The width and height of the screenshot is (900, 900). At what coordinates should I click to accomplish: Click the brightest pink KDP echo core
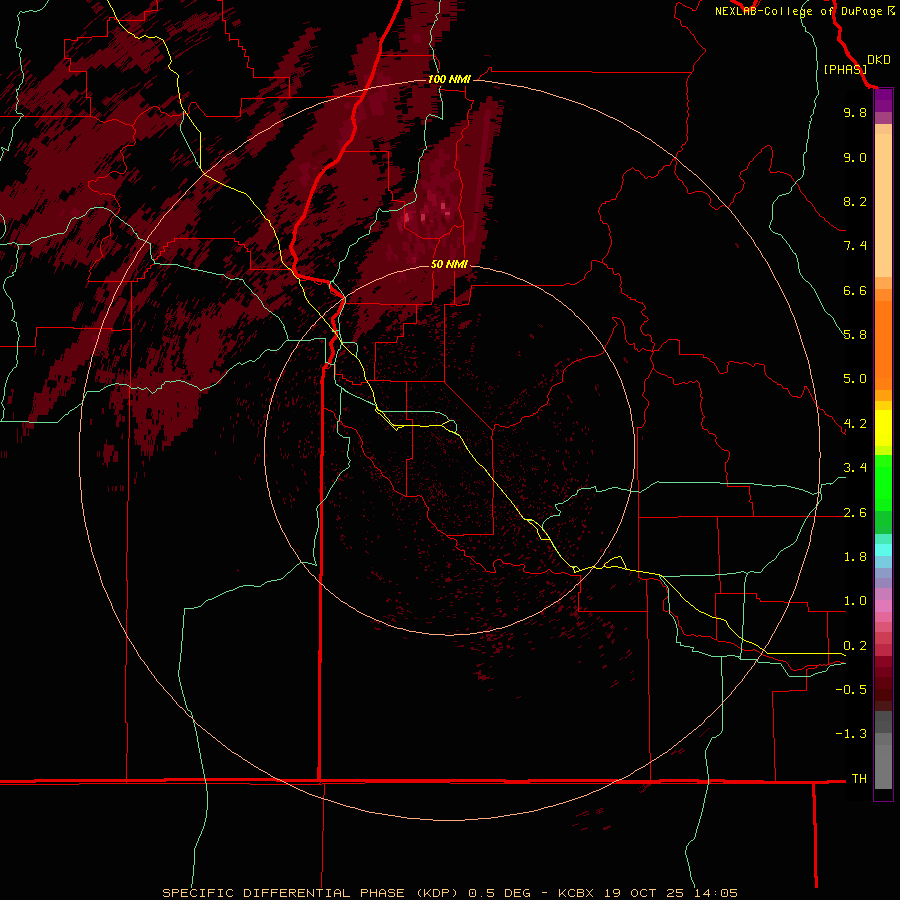point(443,205)
